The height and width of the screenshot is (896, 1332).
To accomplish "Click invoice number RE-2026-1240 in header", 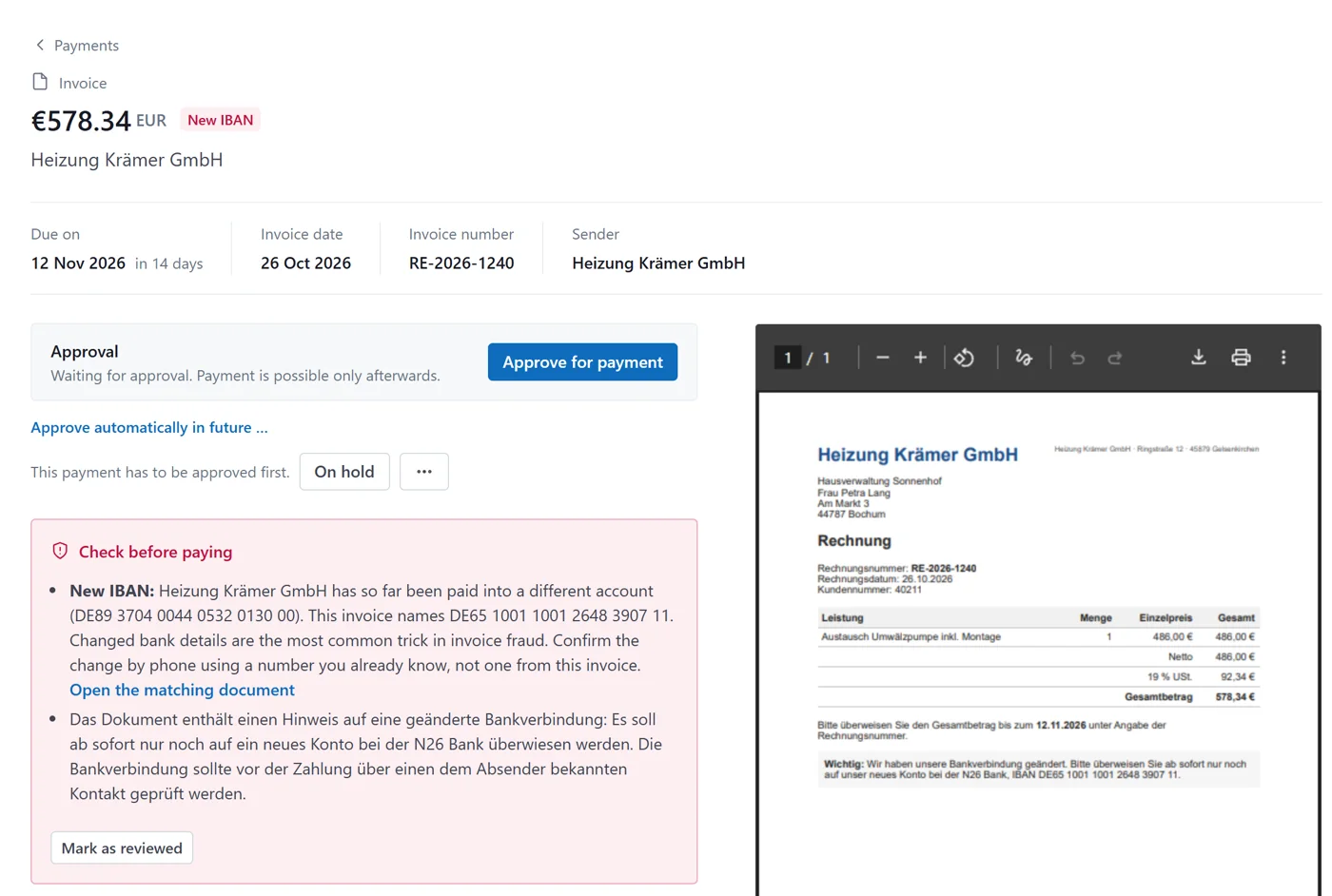I will 461,263.
